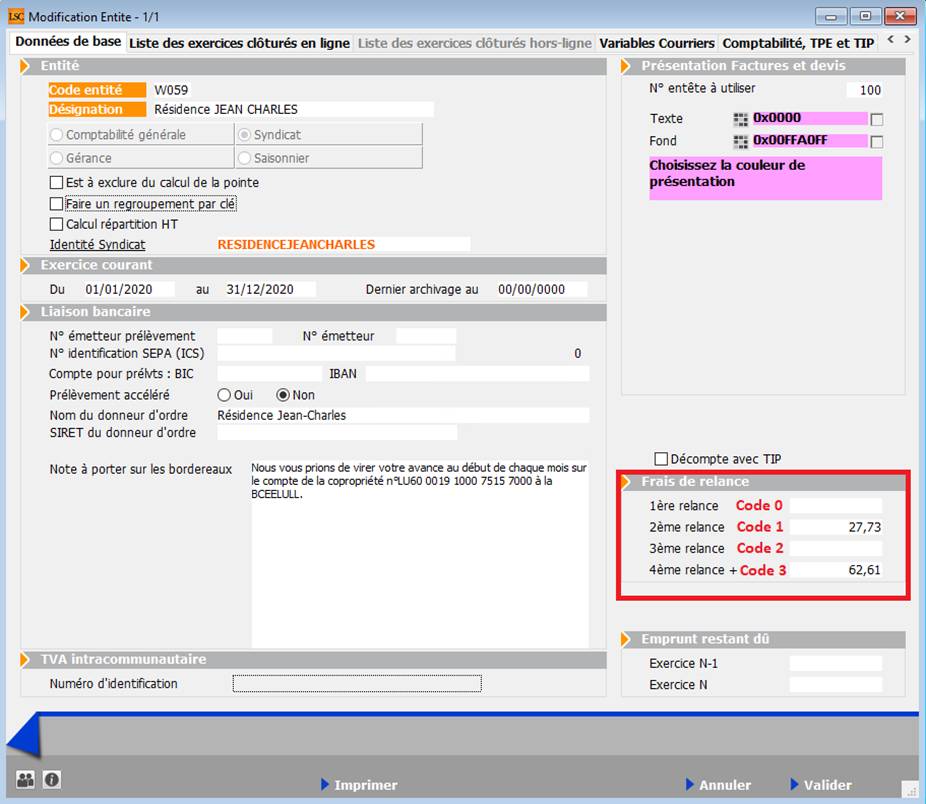Open the 'Variables Courriers' tab
Image resolution: width=926 pixels, height=804 pixels.
point(657,43)
